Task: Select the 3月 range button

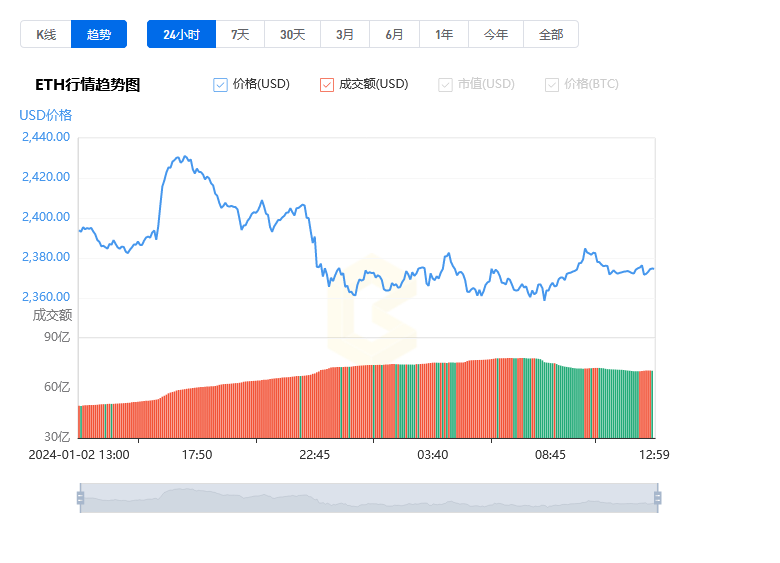Action: [x=345, y=34]
